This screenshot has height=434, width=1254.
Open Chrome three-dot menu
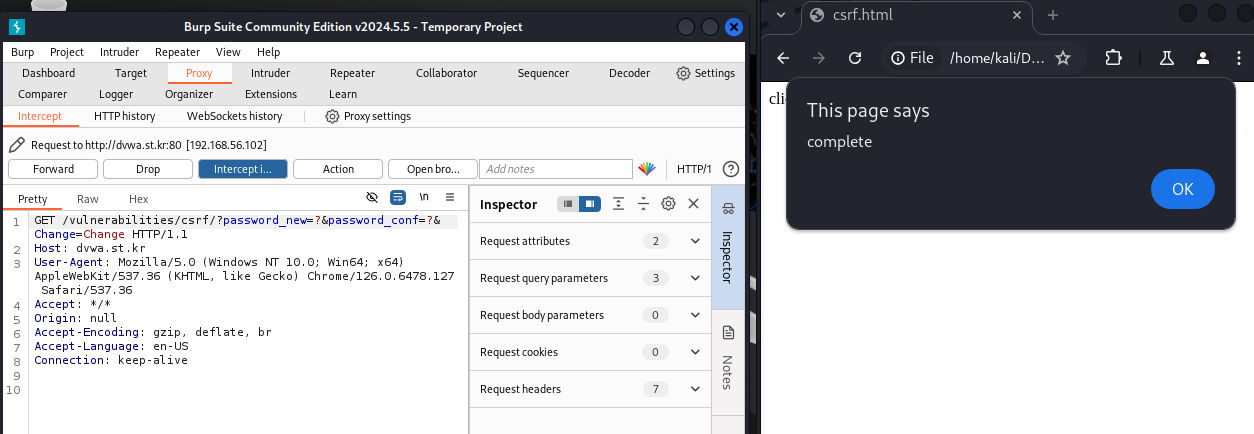coord(1240,58)
